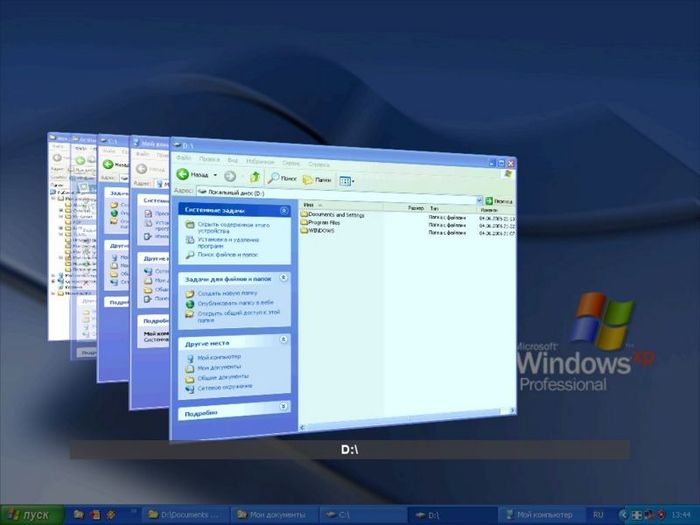This screenshot has height=525, width=700.
Task: Click the network places icon in Другие места
Action: [x=190, y=389]
